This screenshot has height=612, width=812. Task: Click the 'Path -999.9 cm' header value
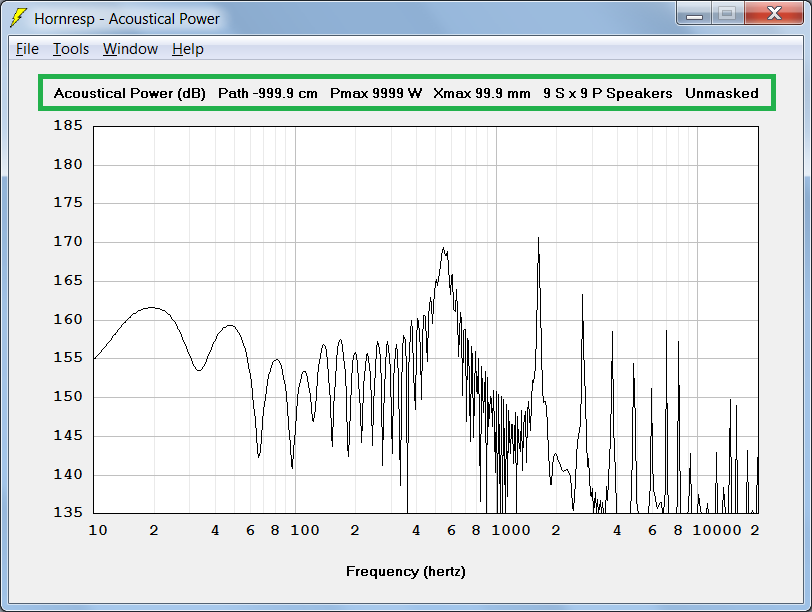[x=268, y=93]
